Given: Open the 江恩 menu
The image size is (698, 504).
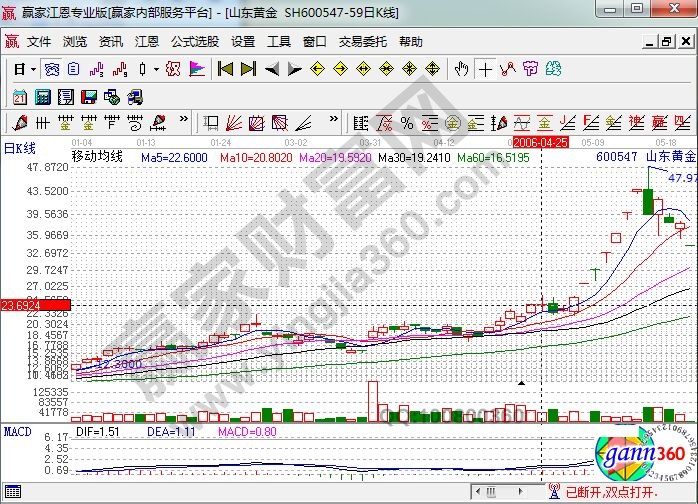Looking at the screenshot, I should pos(147,42).
